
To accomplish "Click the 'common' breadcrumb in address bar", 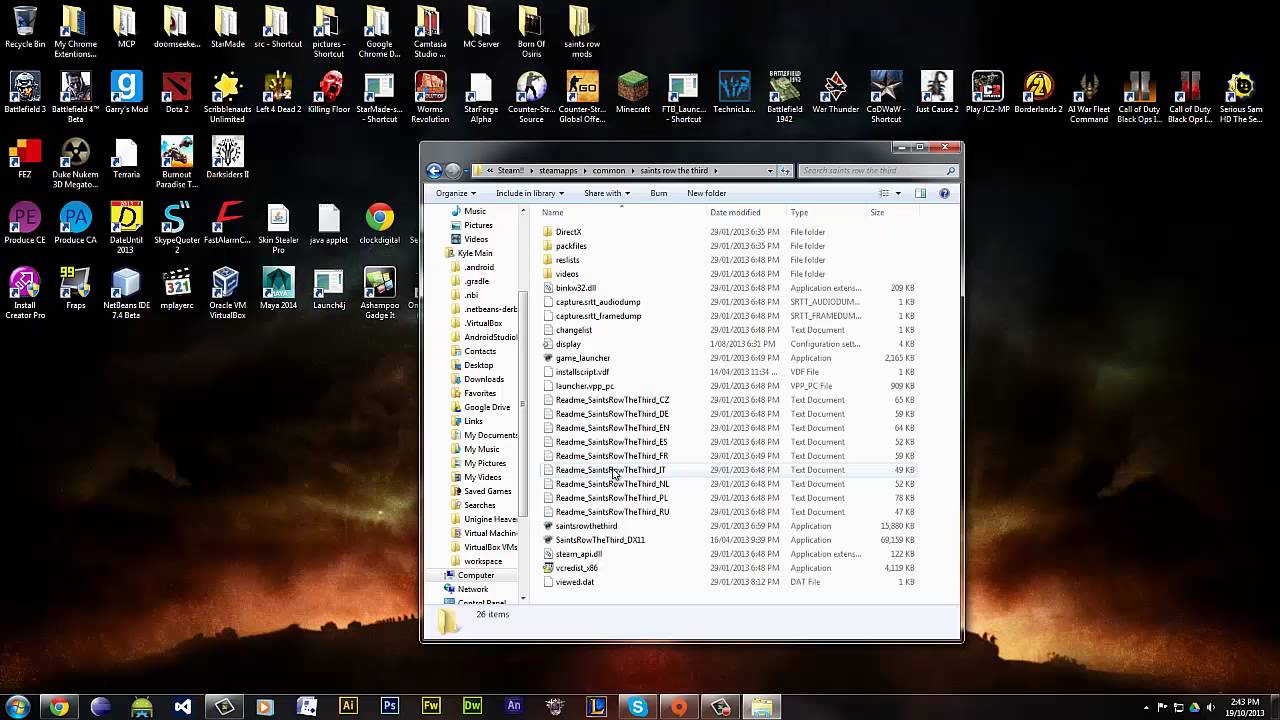I will click(x=608, y=171).
